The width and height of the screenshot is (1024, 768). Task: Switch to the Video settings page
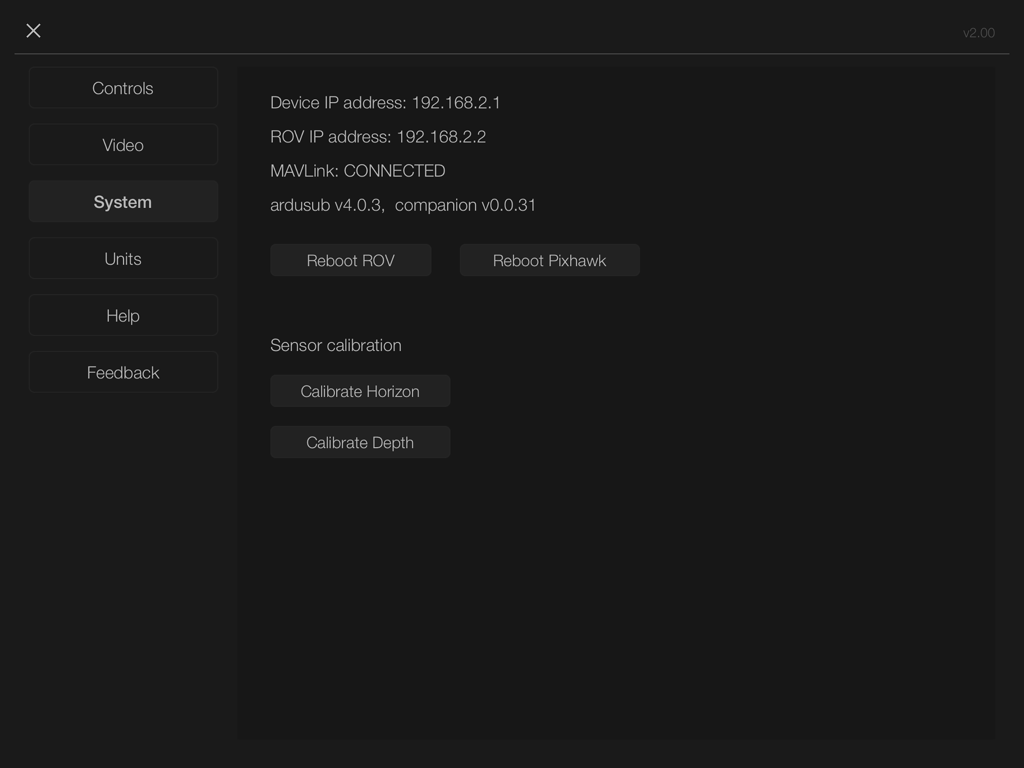coord(123,144)
